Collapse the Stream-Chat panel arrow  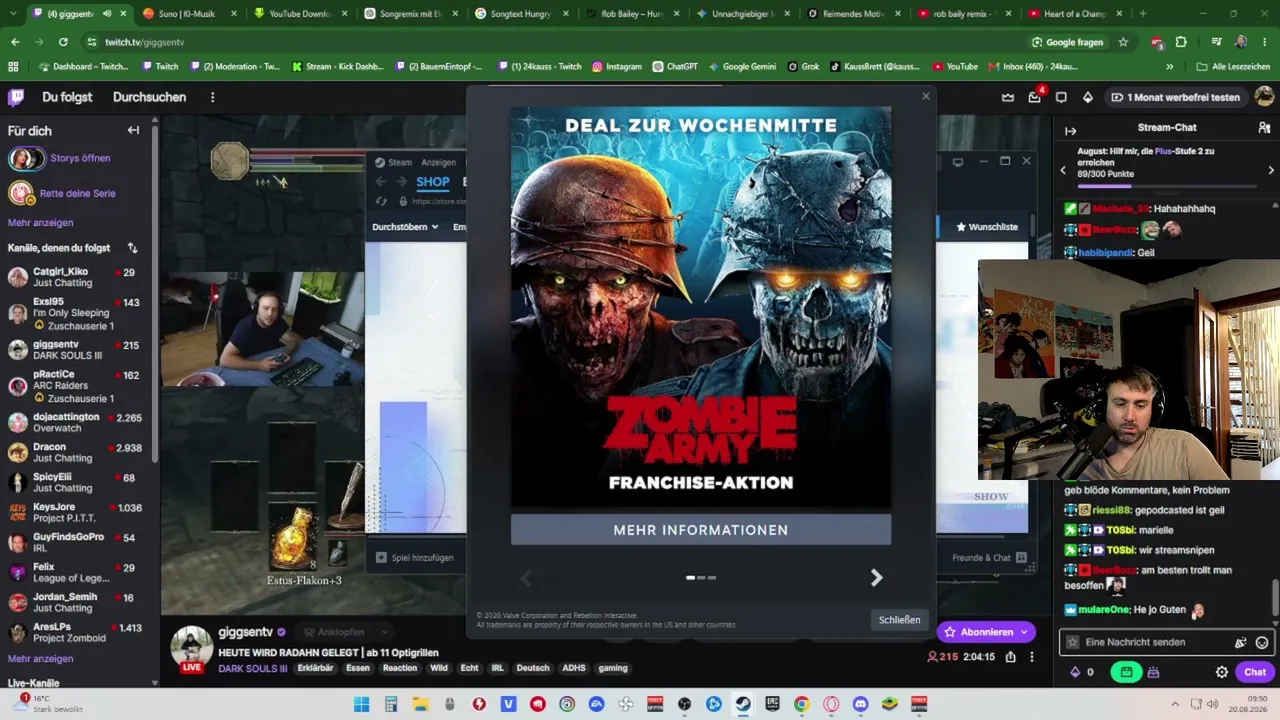(x=1070, y=131)
